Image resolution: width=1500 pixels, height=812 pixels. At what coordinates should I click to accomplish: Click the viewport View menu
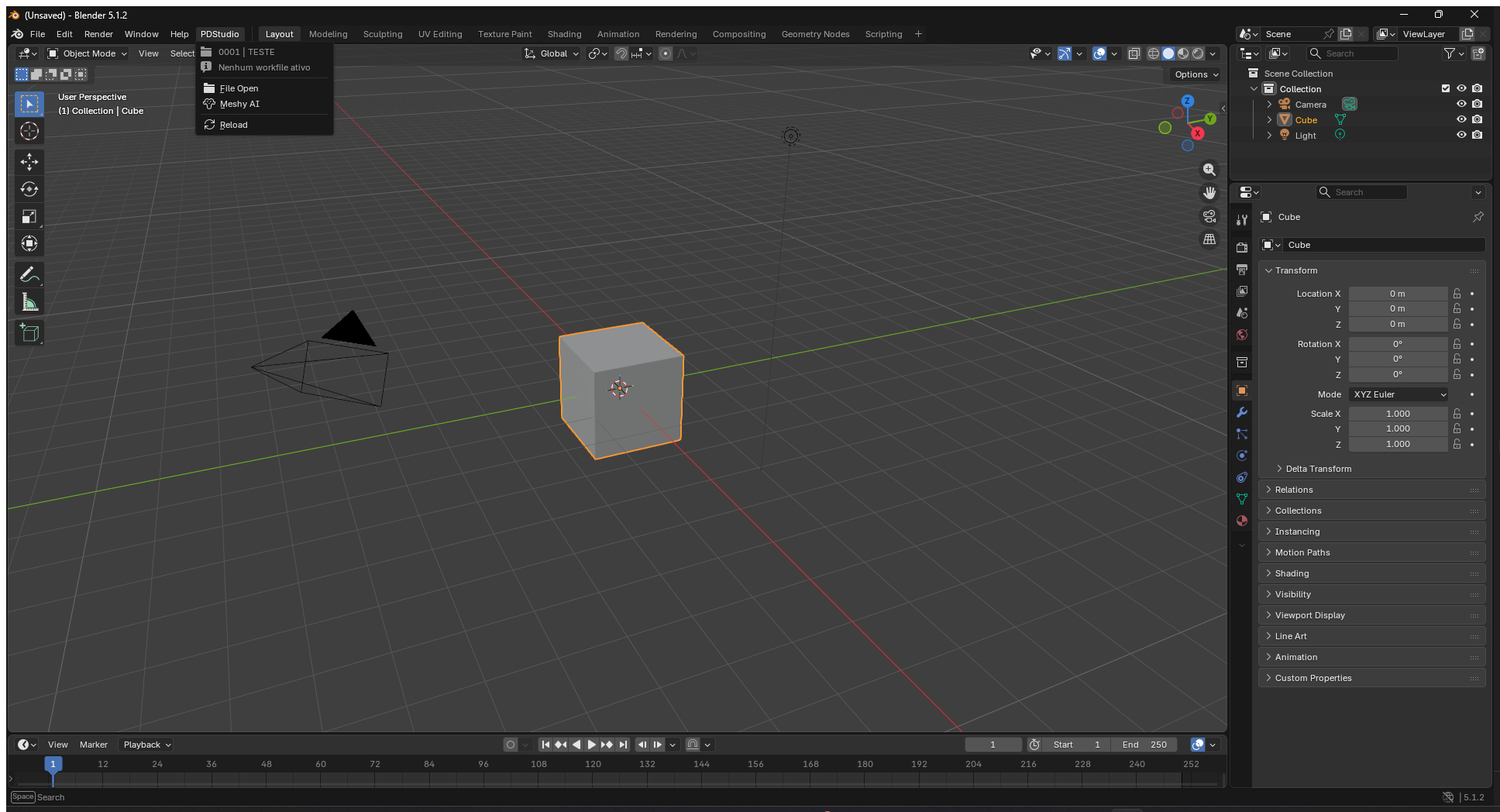point(148,53)
